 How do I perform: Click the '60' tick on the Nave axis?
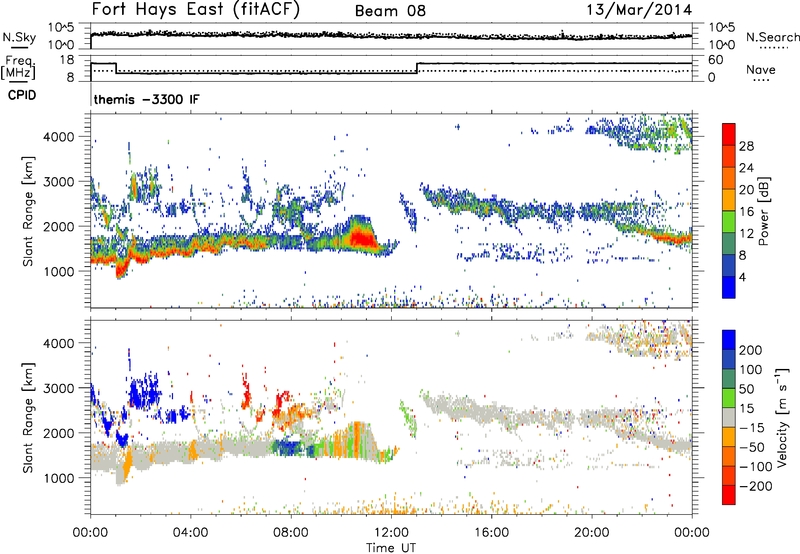(x=715, y=60)
